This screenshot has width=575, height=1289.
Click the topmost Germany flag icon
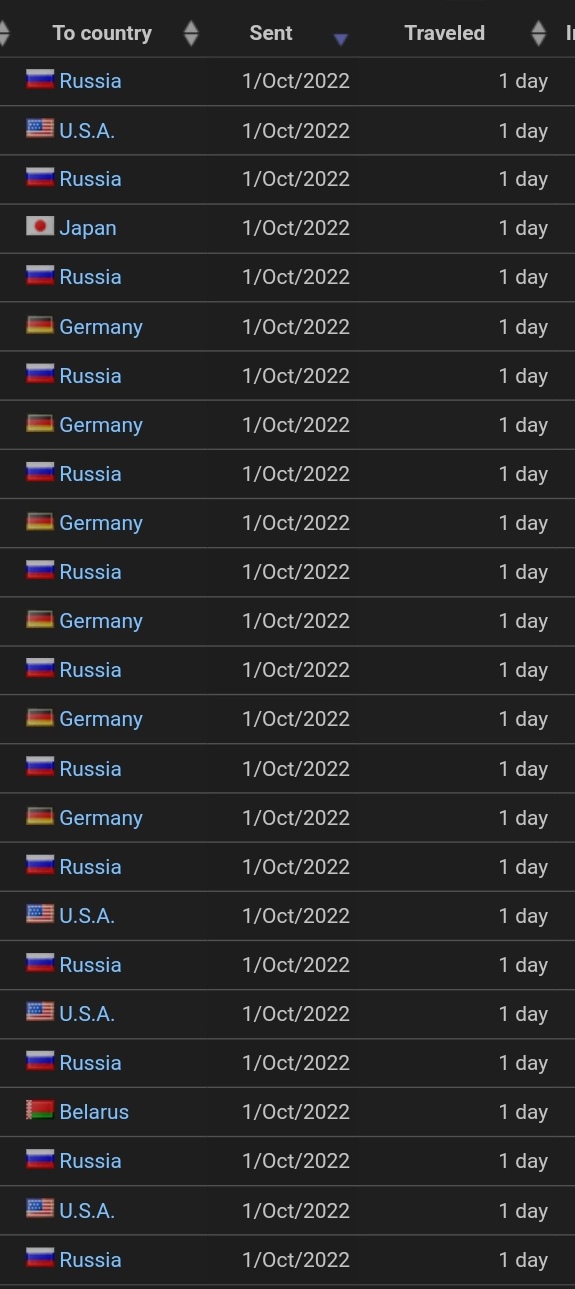(40, 325)
